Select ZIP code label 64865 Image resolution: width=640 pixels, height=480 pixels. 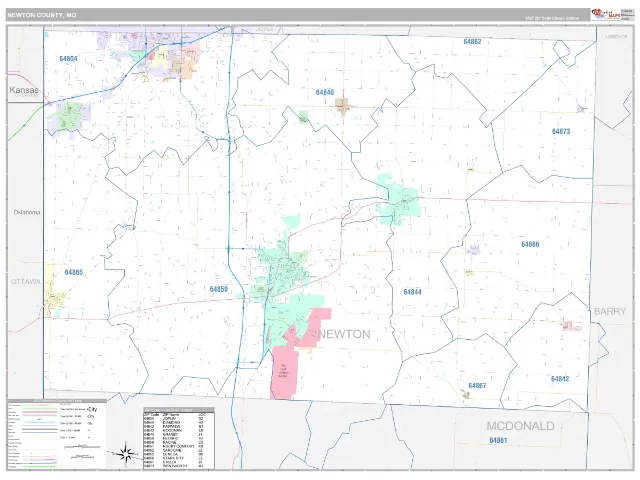coord(74,272)
